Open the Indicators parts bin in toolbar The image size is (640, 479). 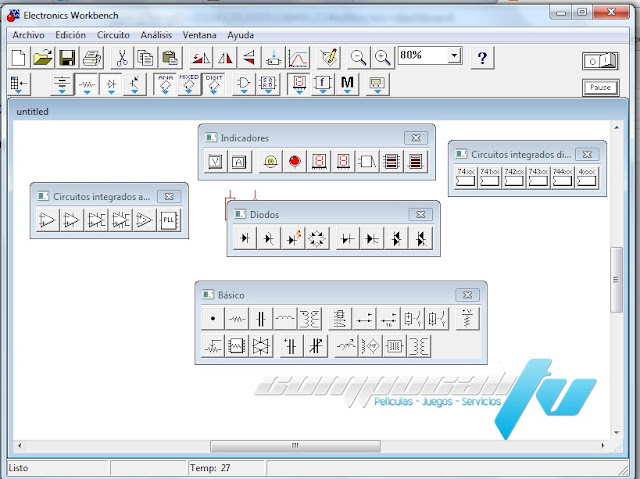click(x=299, y=84)
